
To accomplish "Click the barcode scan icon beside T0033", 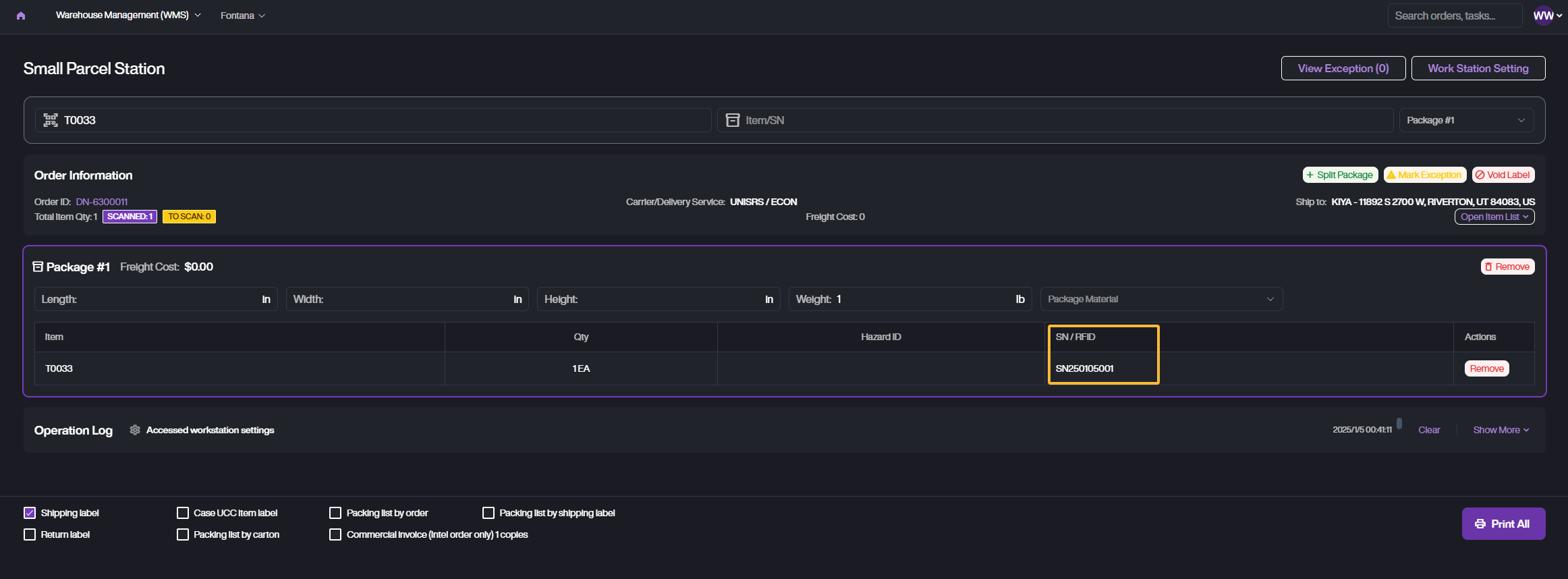I will click(51, 120).
